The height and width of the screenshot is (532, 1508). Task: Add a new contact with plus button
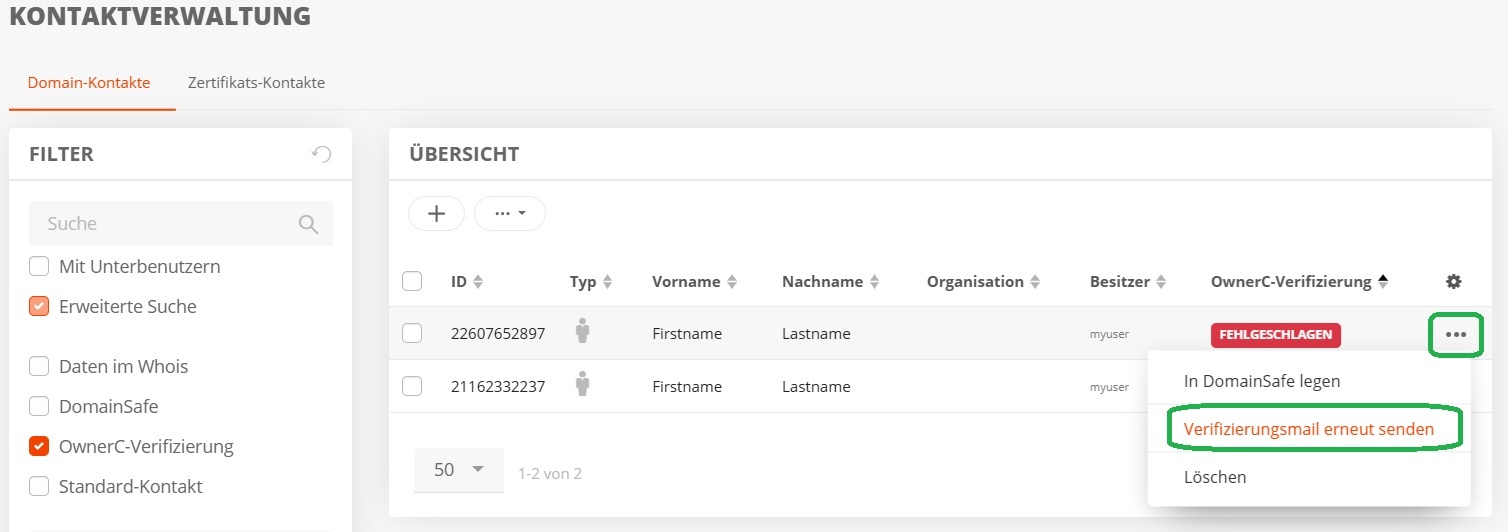pyautogui.click(x=436, y=213)
